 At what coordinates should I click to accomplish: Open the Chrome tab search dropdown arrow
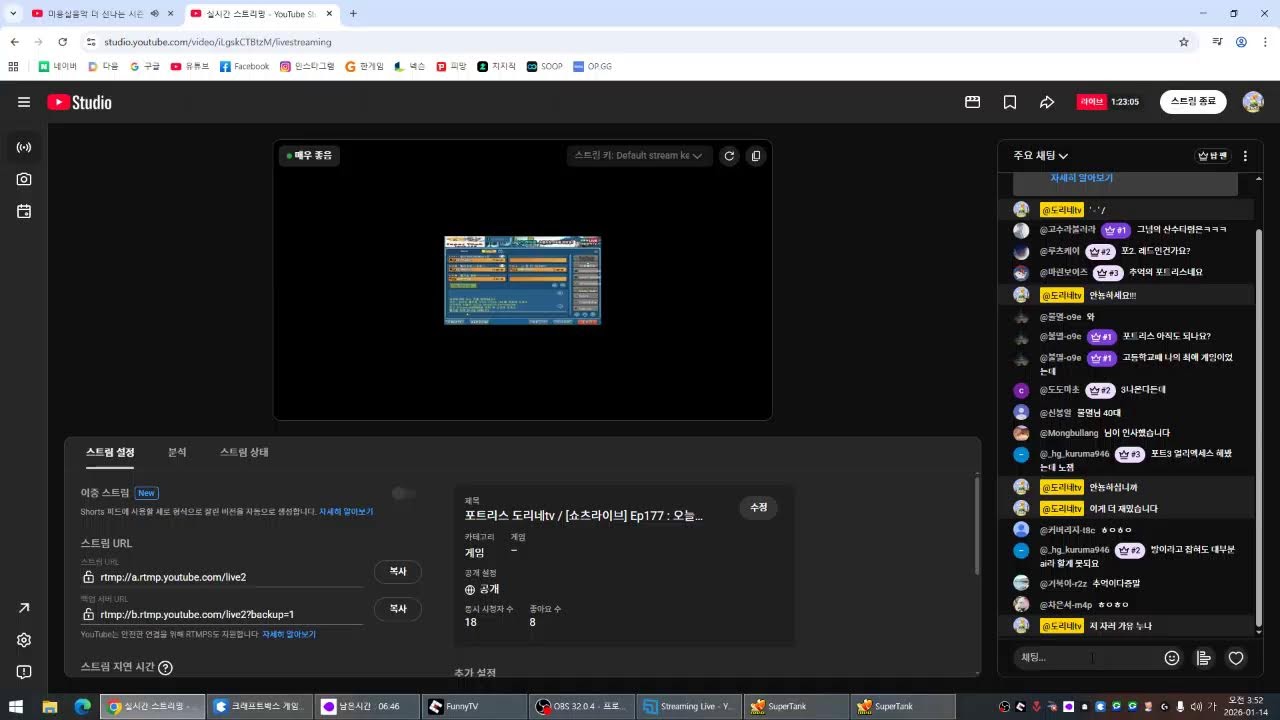coord(13,14)
